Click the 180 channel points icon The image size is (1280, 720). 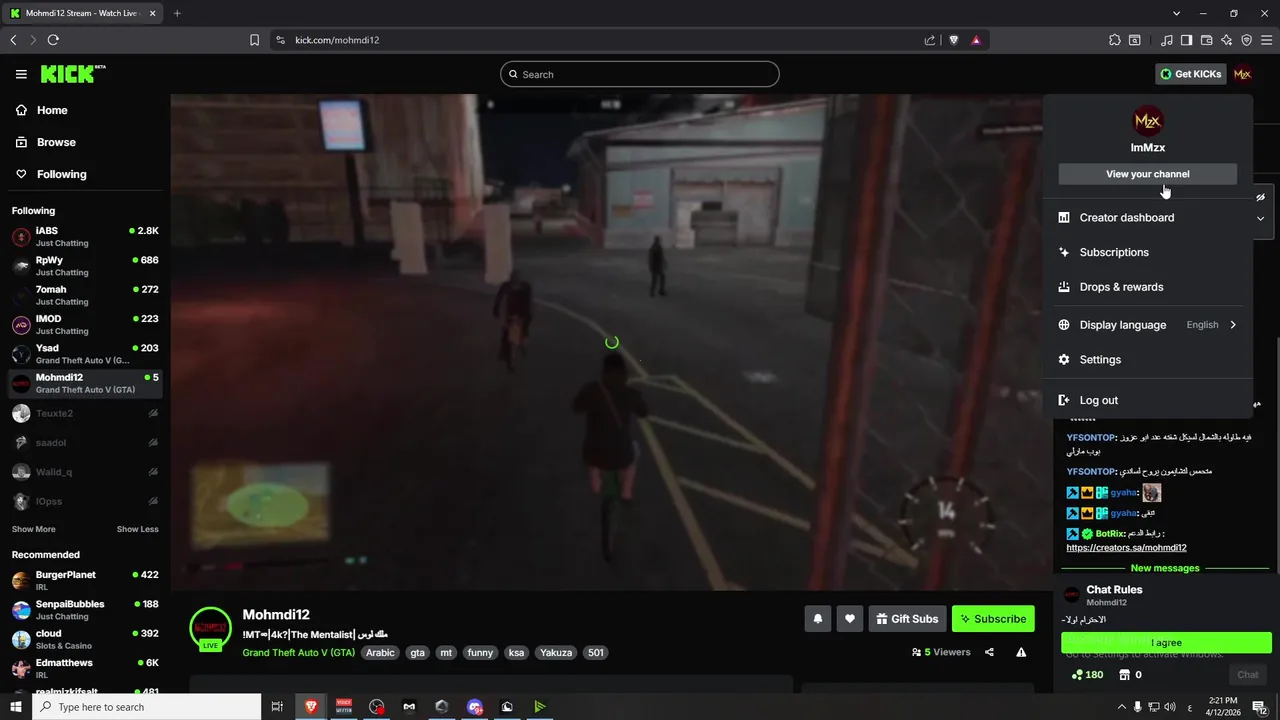tap(1076, 675)
